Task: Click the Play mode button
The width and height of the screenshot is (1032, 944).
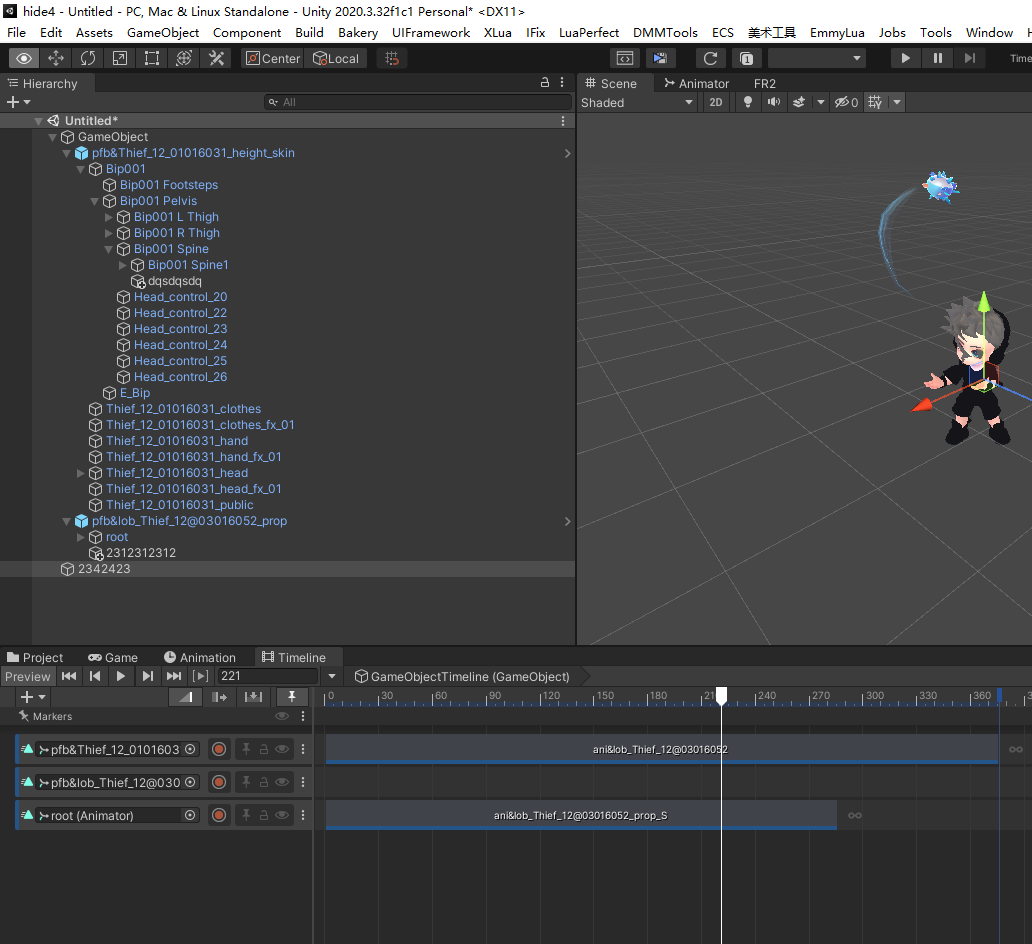Action: tap(906, 59)
